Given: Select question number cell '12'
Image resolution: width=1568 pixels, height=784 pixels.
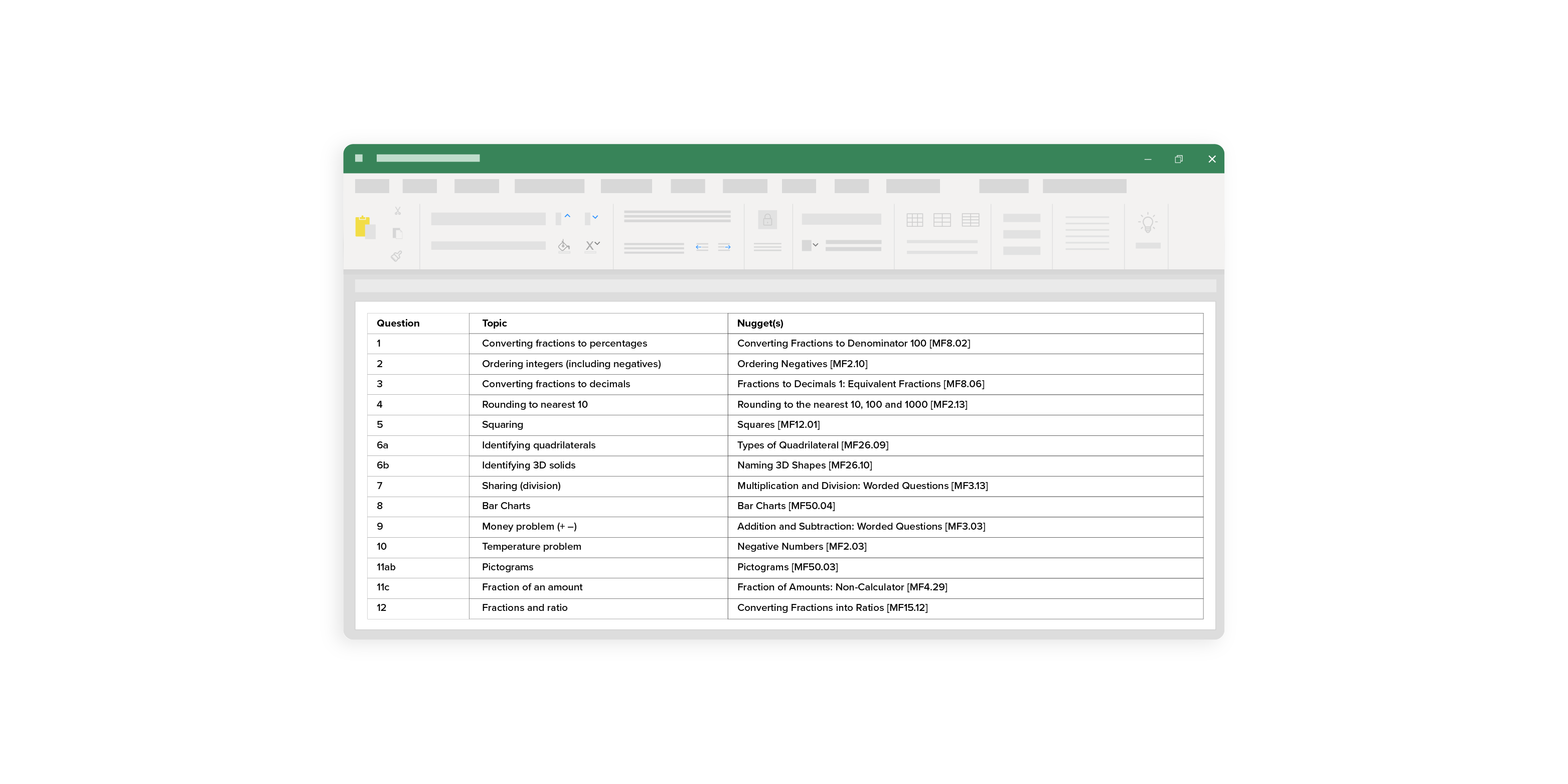Looking at the screenshot, I should click(418, 609).
